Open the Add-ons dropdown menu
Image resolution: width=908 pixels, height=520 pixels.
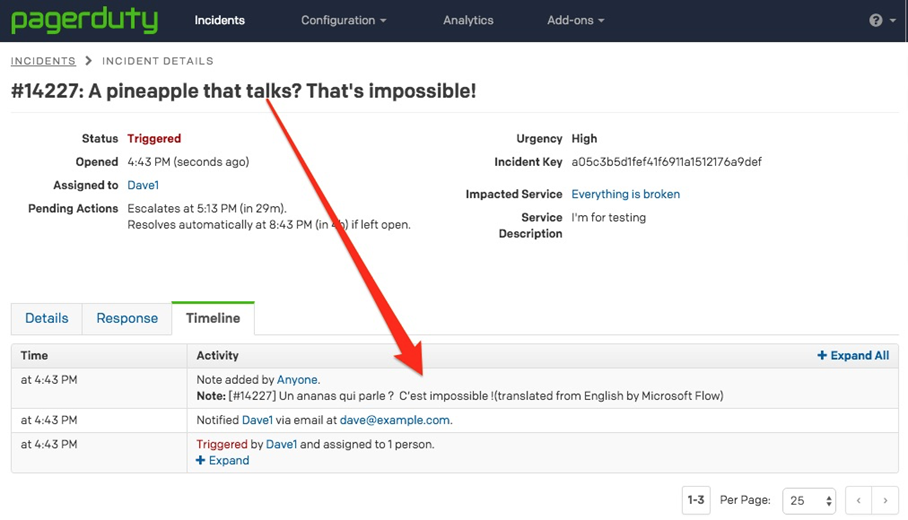[576, 20]
